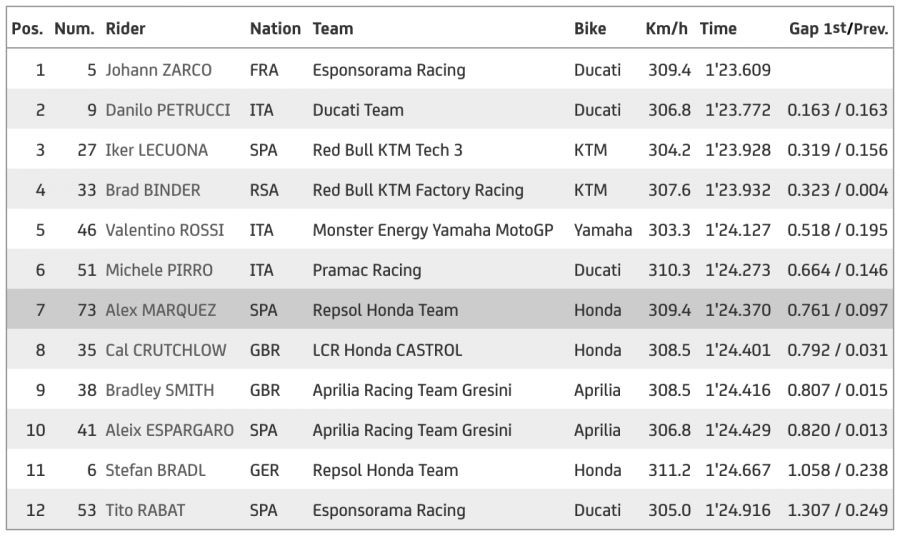The image size is (900, 536).
Task: Click the Nation column header
Action: click(x=275, y=29)
